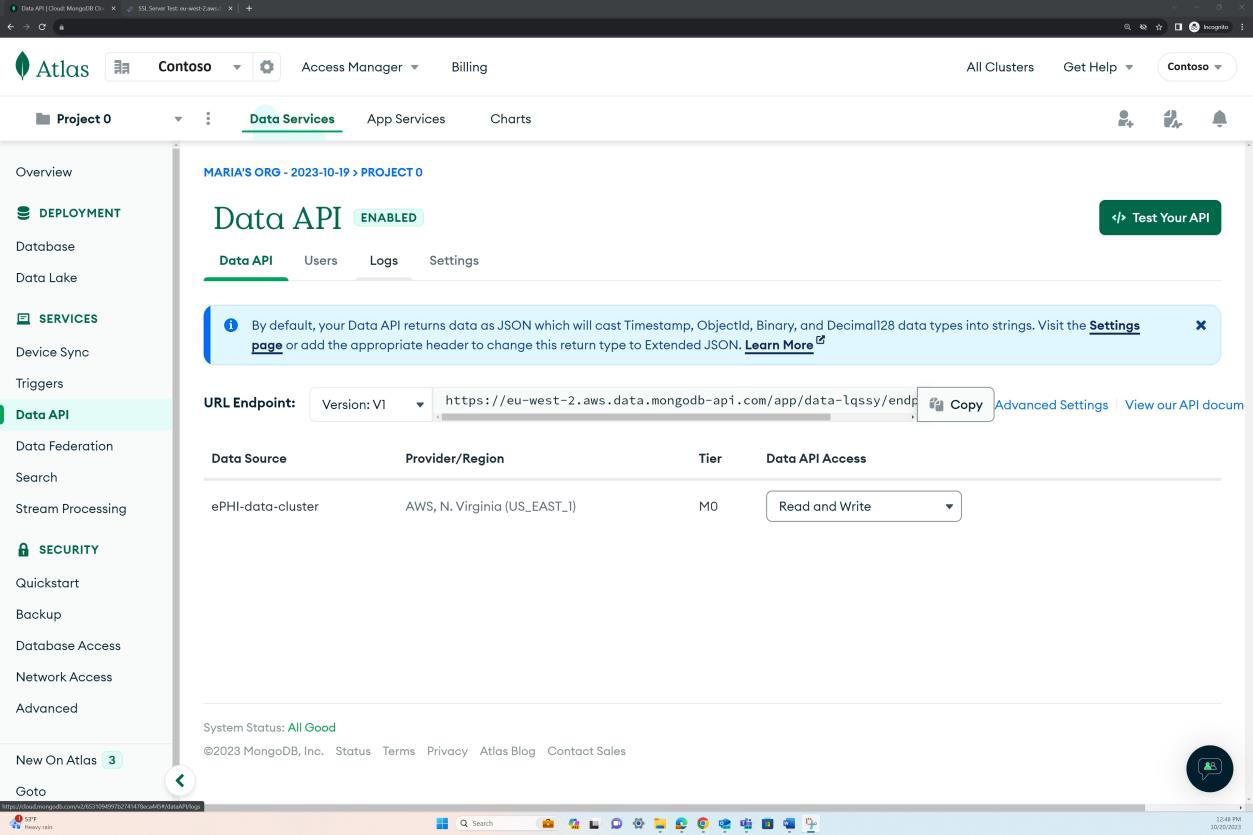The image size is (1253, 835).
Task: Open Advanced Settings link
Action: coord(1051,404)
